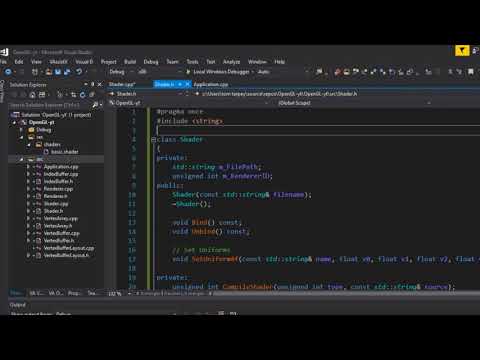The image size is (480, 360).
Task: Select basic.shader in Solution Explorer
Action: pos(65,152)
